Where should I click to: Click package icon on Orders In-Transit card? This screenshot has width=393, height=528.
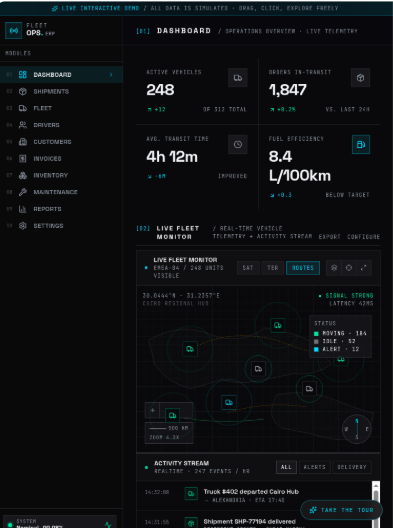360,78
